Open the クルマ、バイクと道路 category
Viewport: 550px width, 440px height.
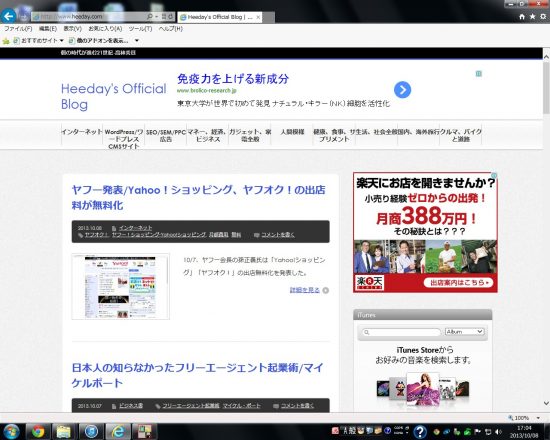pyautogui.click(x=461, y=135)
